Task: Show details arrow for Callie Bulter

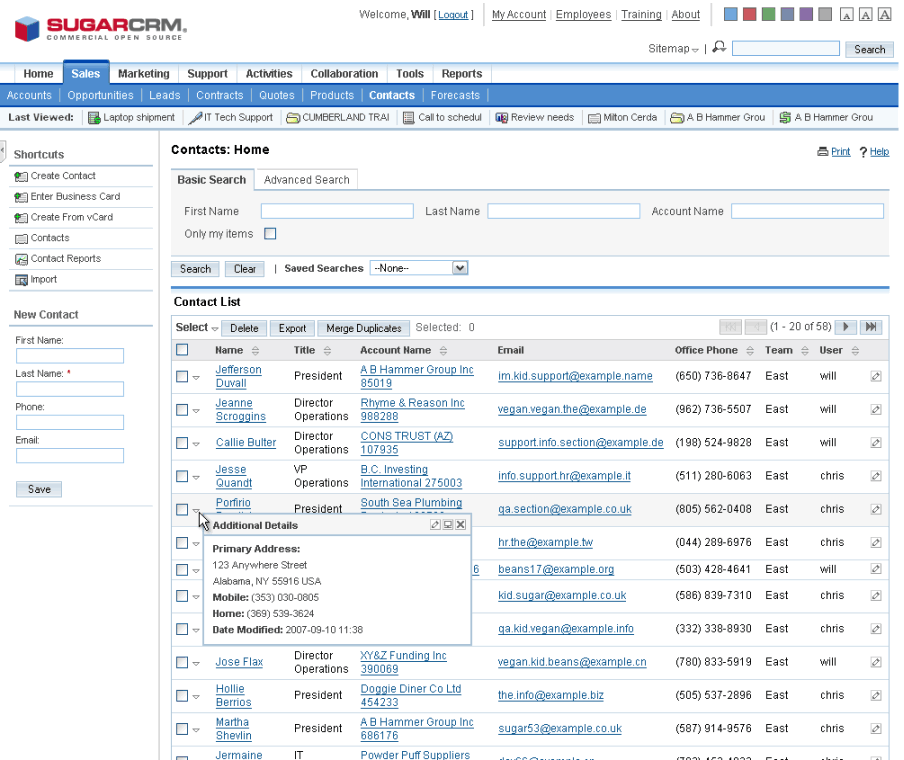Action: 196,444
